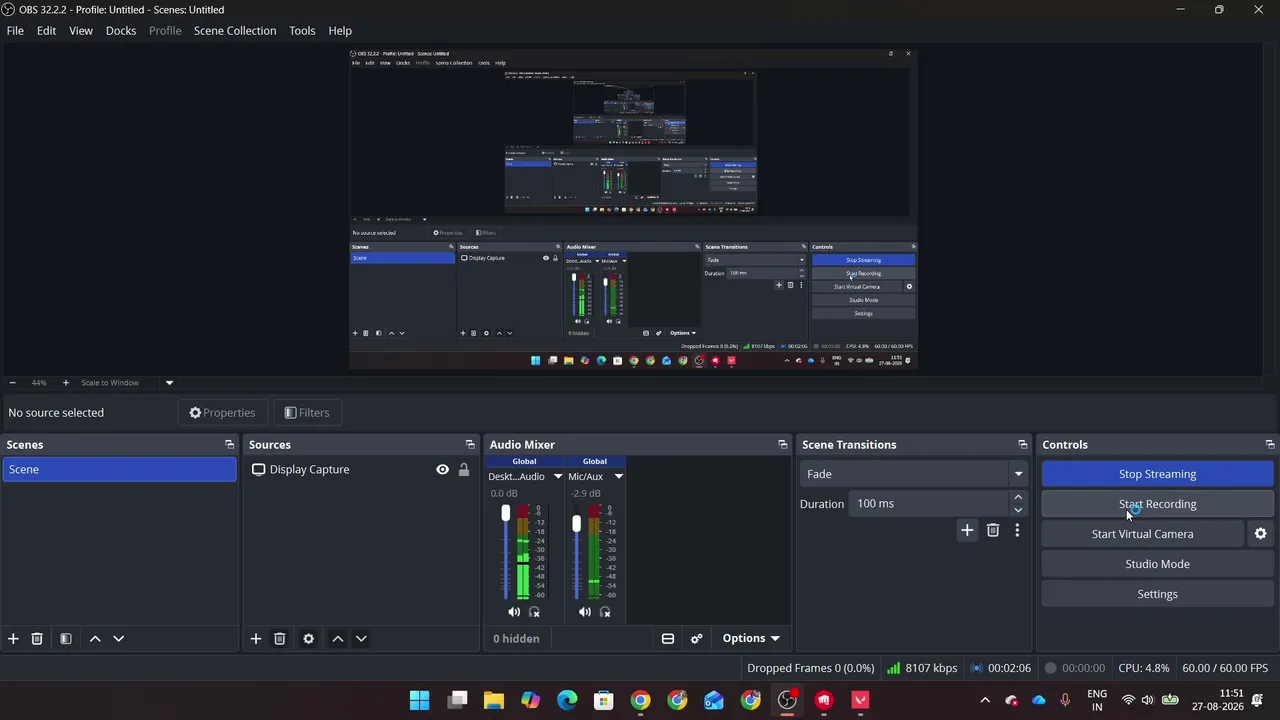Open the Docks menu
This screenshot has height=720, width=1280.
coord(121,31)
